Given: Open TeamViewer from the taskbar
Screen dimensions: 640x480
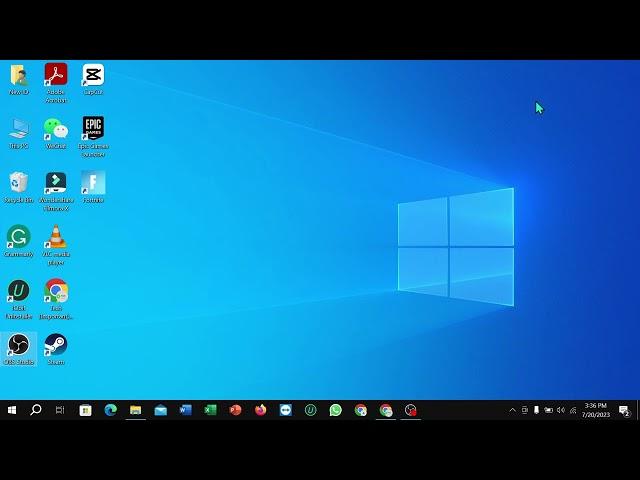Looking at the screenshot, I should coord(285,410).
